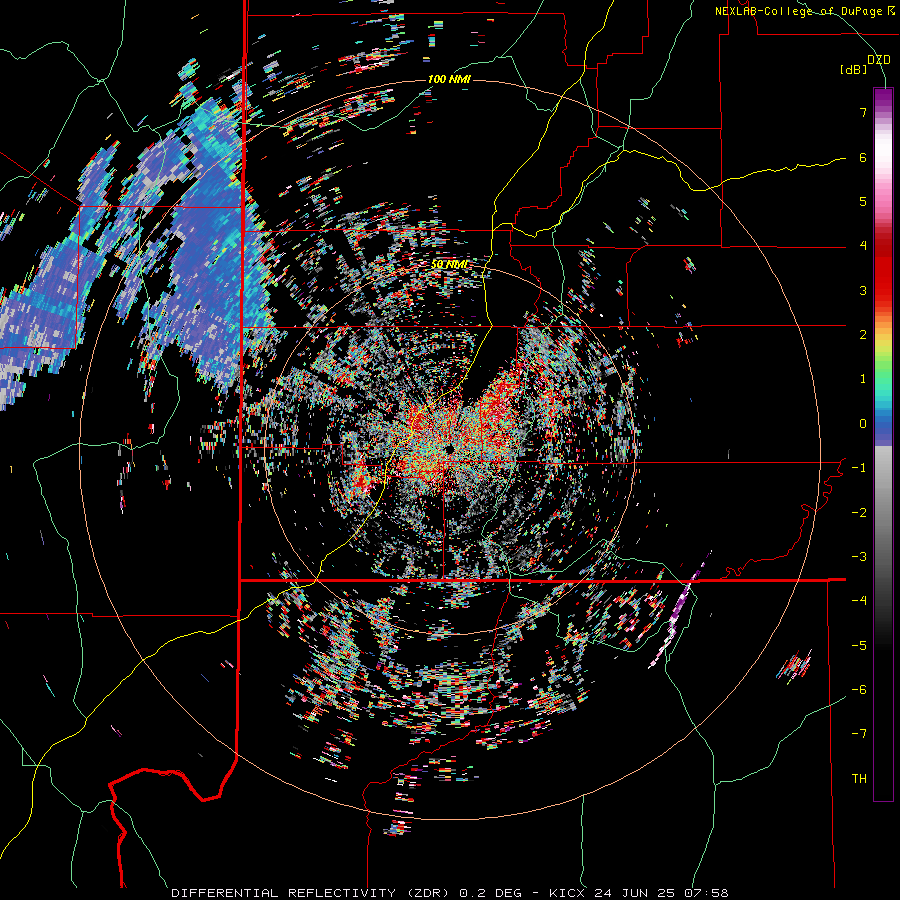Click the DIFFERENTIAL REFLECTIVITY (ZDR) caption text
The width and height of the screenshot is (900, 900).
coord(313,893)
